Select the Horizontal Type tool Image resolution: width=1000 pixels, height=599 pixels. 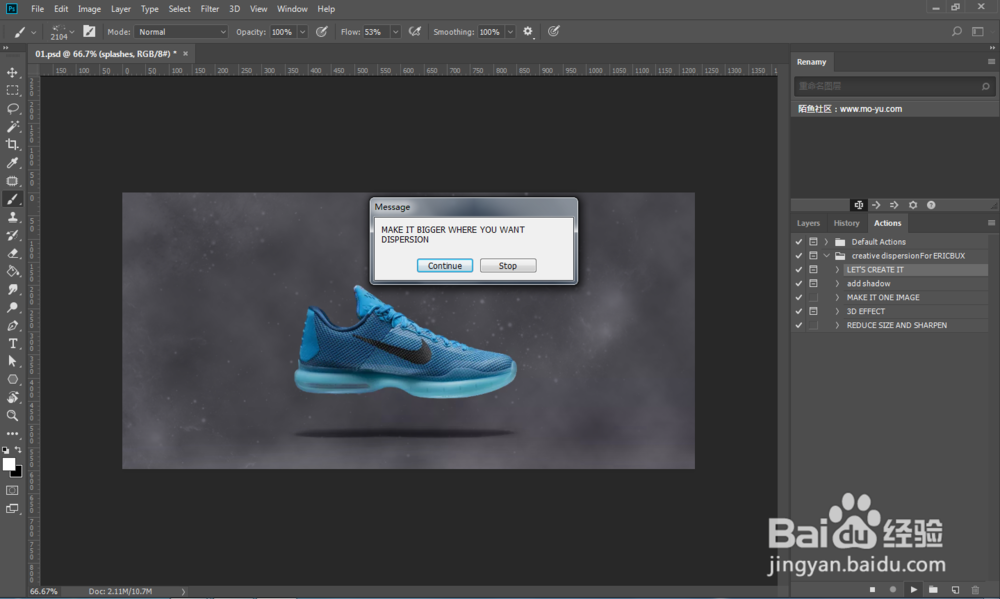[x=12, y=343]
